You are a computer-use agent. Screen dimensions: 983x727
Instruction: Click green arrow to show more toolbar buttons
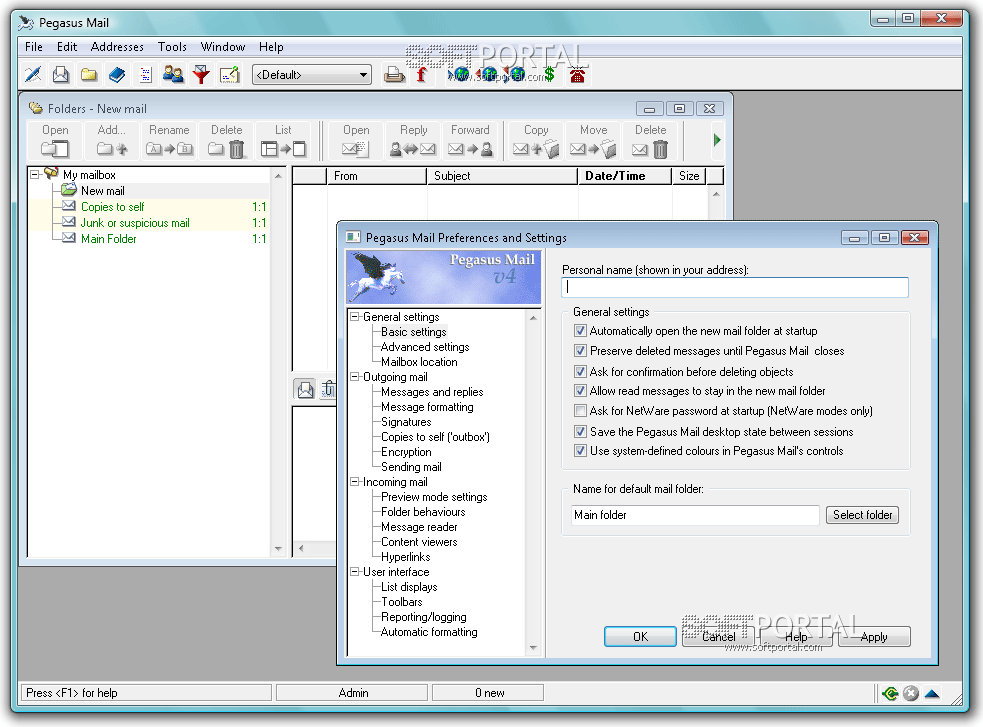click(717, 140)
